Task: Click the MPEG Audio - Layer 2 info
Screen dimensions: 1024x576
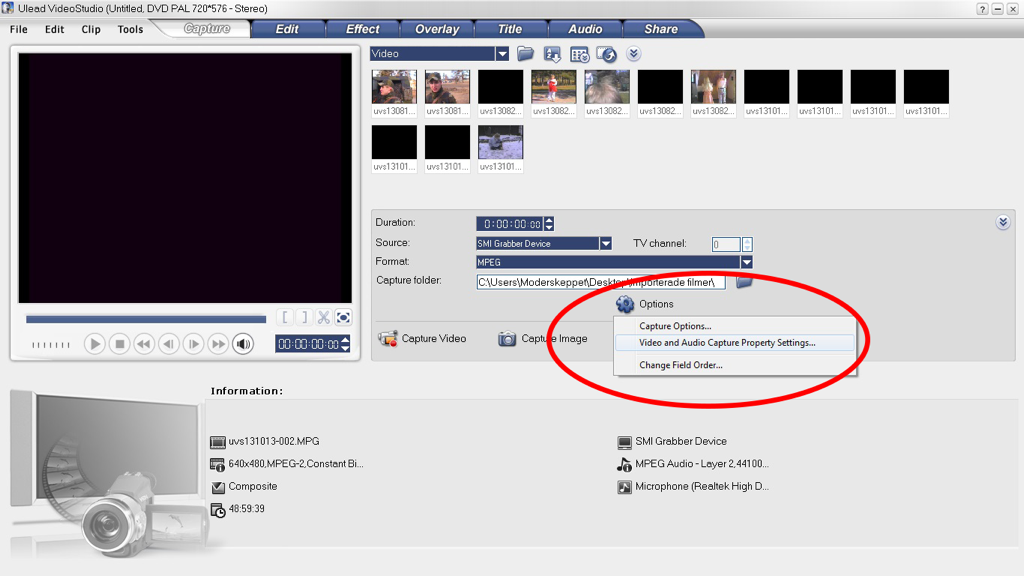Action: click(x=701, y=464)
